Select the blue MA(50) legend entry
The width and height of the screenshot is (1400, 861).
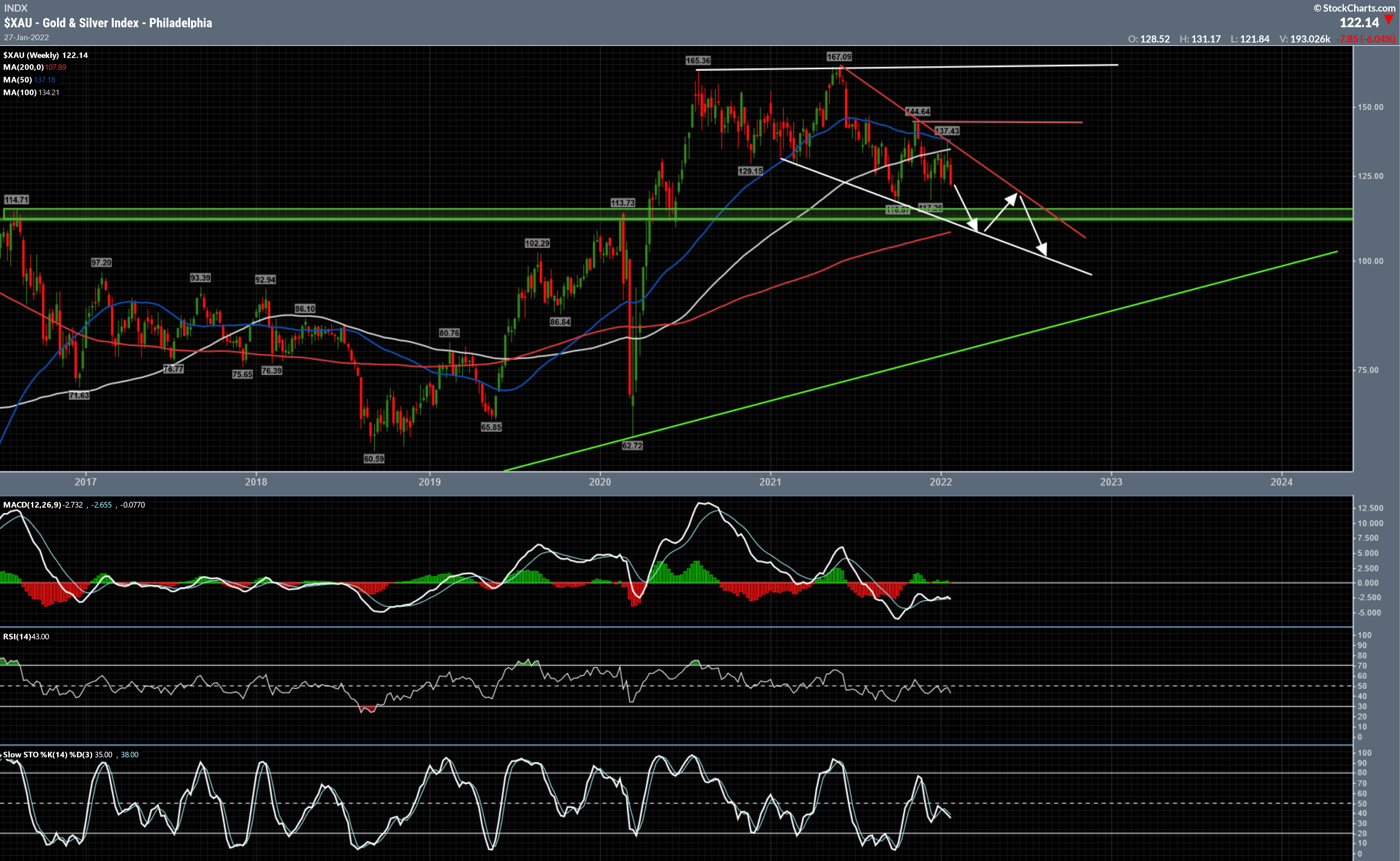[x=29, y=80]
